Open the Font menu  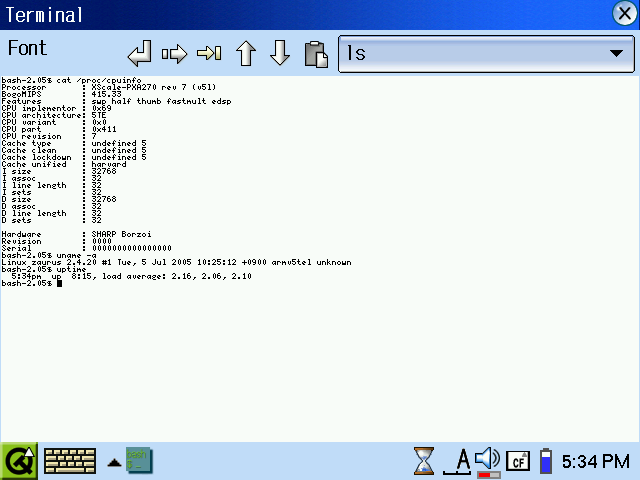tap(27, 48)
